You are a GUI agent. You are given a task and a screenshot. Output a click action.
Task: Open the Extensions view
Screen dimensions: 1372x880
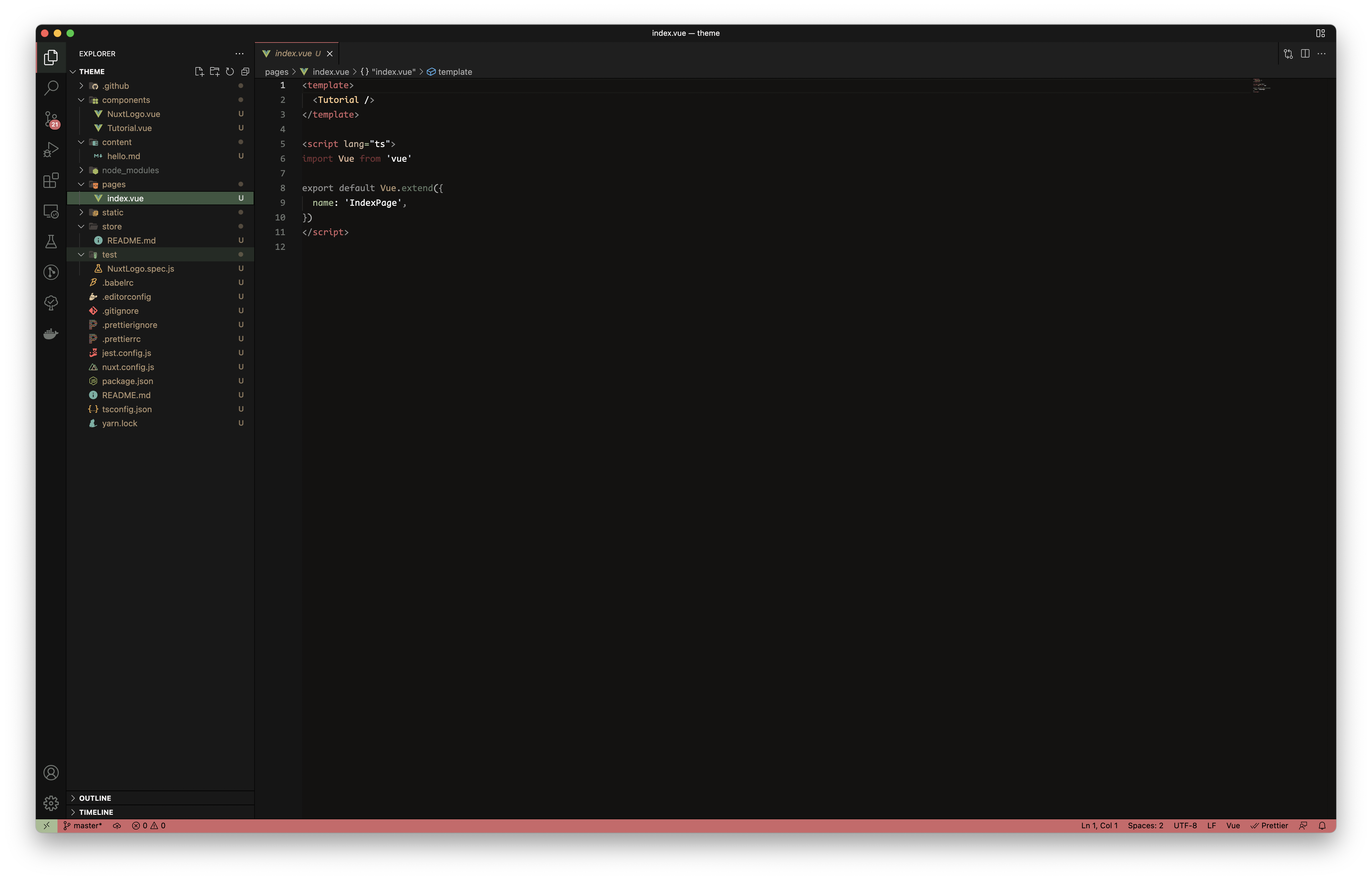point(51,181)
